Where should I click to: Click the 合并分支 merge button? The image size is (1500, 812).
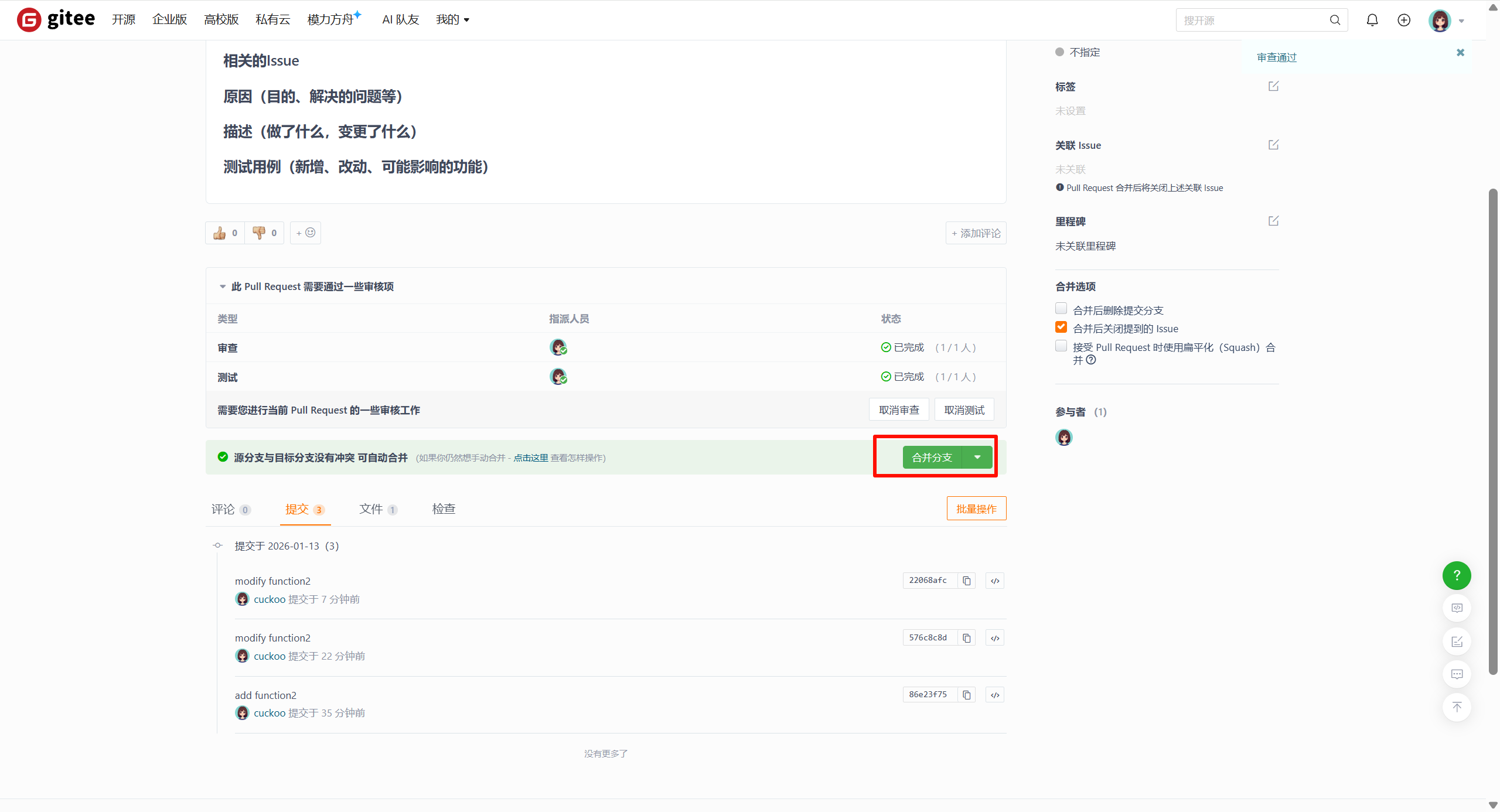pyautogui.click(x=932, y=458)
